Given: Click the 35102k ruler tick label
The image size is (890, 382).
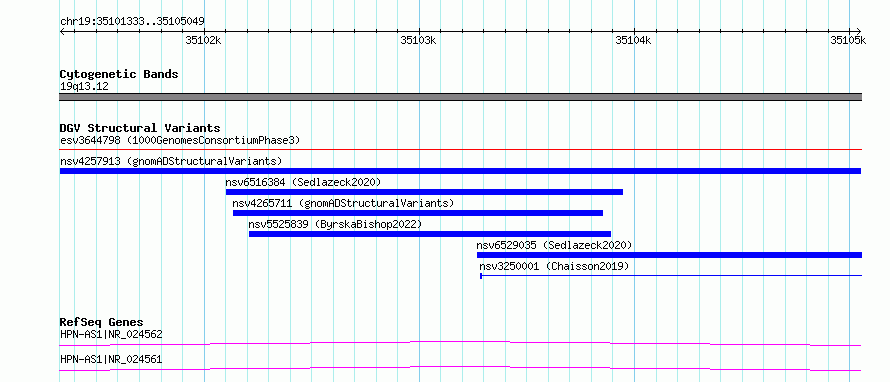Looking at the screenshot, I should click(x=203, y=40).
